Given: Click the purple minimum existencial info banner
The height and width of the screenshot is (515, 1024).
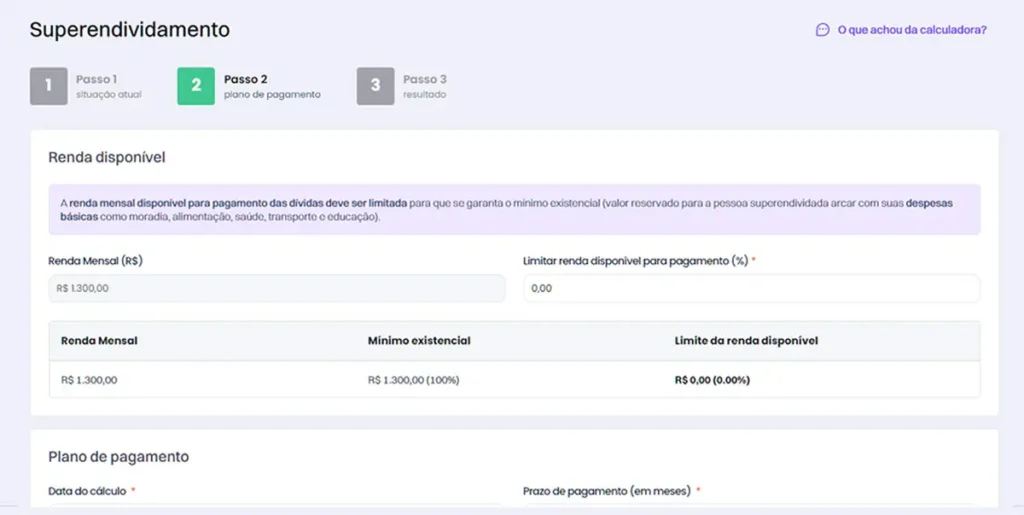Looking at the screenshot, I should 514,210.
